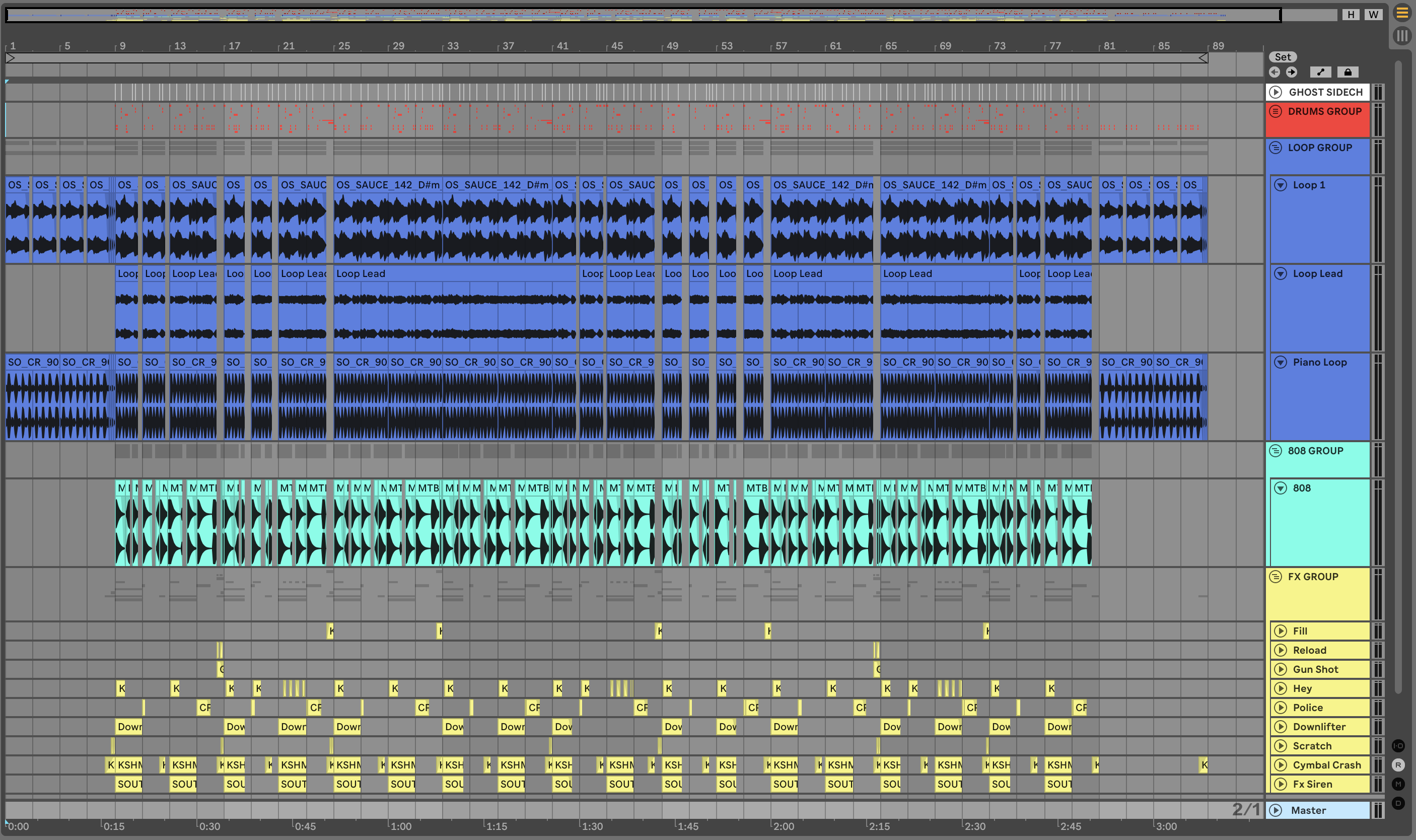The height and width of the screenshot is (840, 1416).
Task: Click the Lock Envelopes padlock icon
Action: coord(1348,72)
